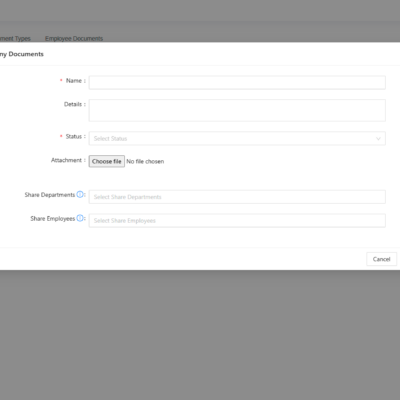Click the Share Employees info icon
This screenshot has height=400, width=400.
[80, 218]
